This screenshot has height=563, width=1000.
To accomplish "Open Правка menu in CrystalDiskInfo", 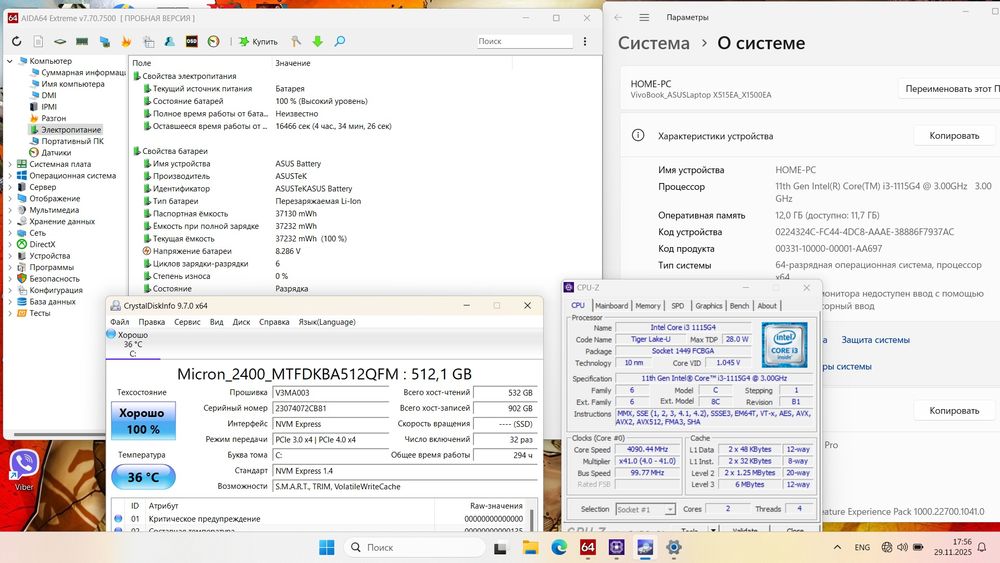I will (152, 322).
